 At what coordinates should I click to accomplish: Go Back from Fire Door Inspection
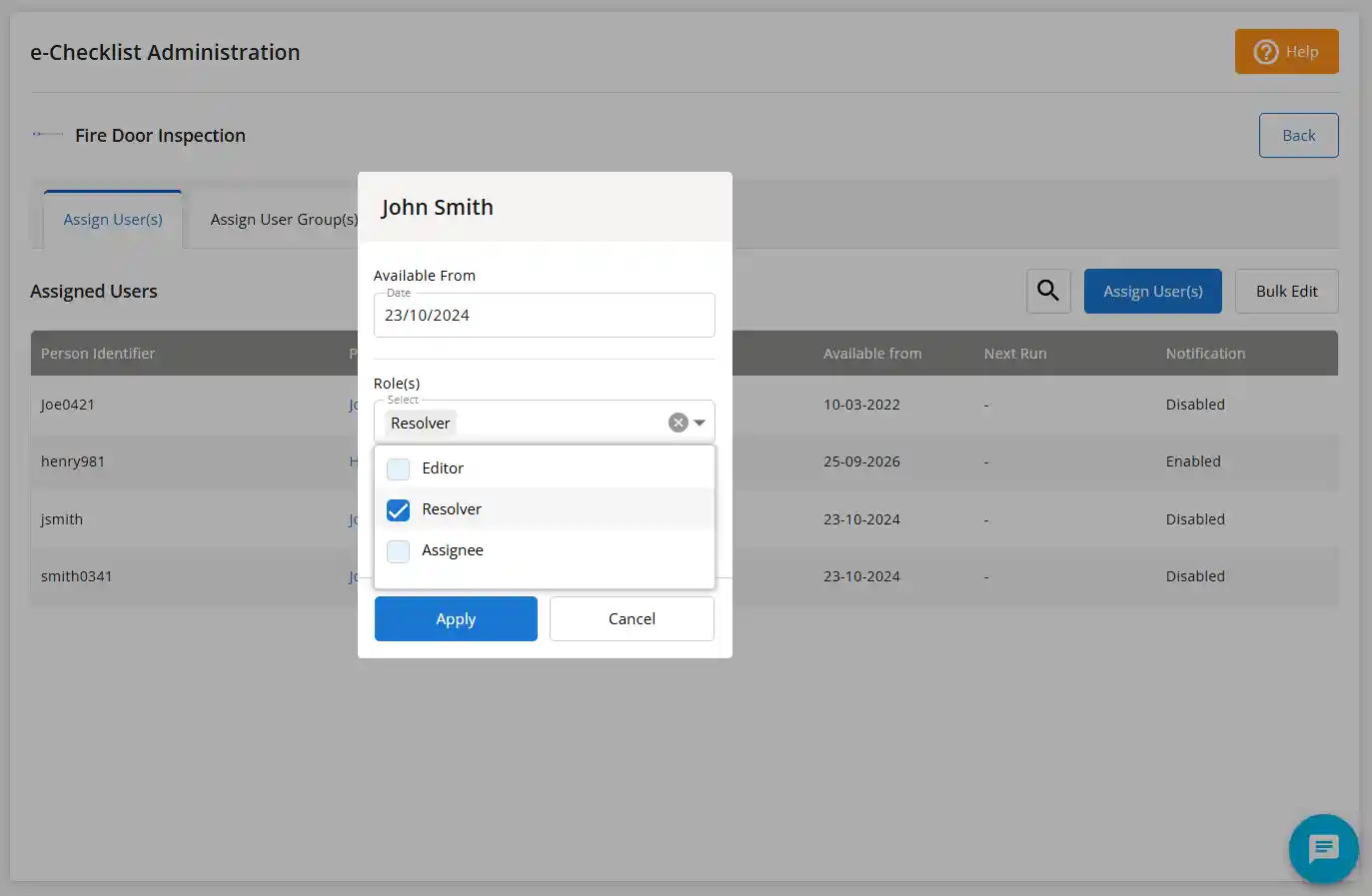tap(1298, 136)
